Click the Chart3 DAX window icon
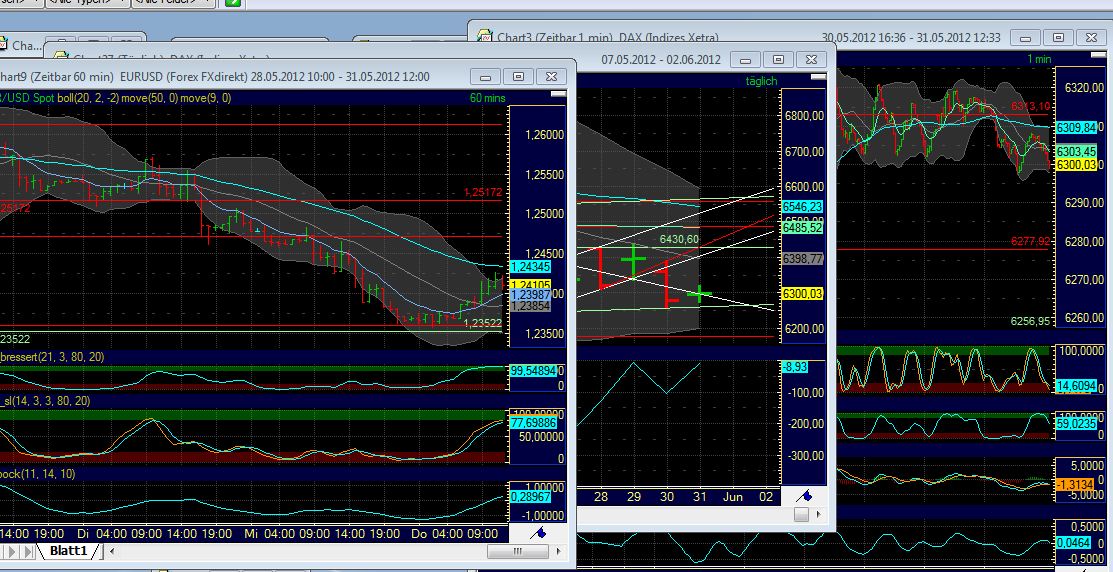 pyautogui.click(x=485, y=37)
